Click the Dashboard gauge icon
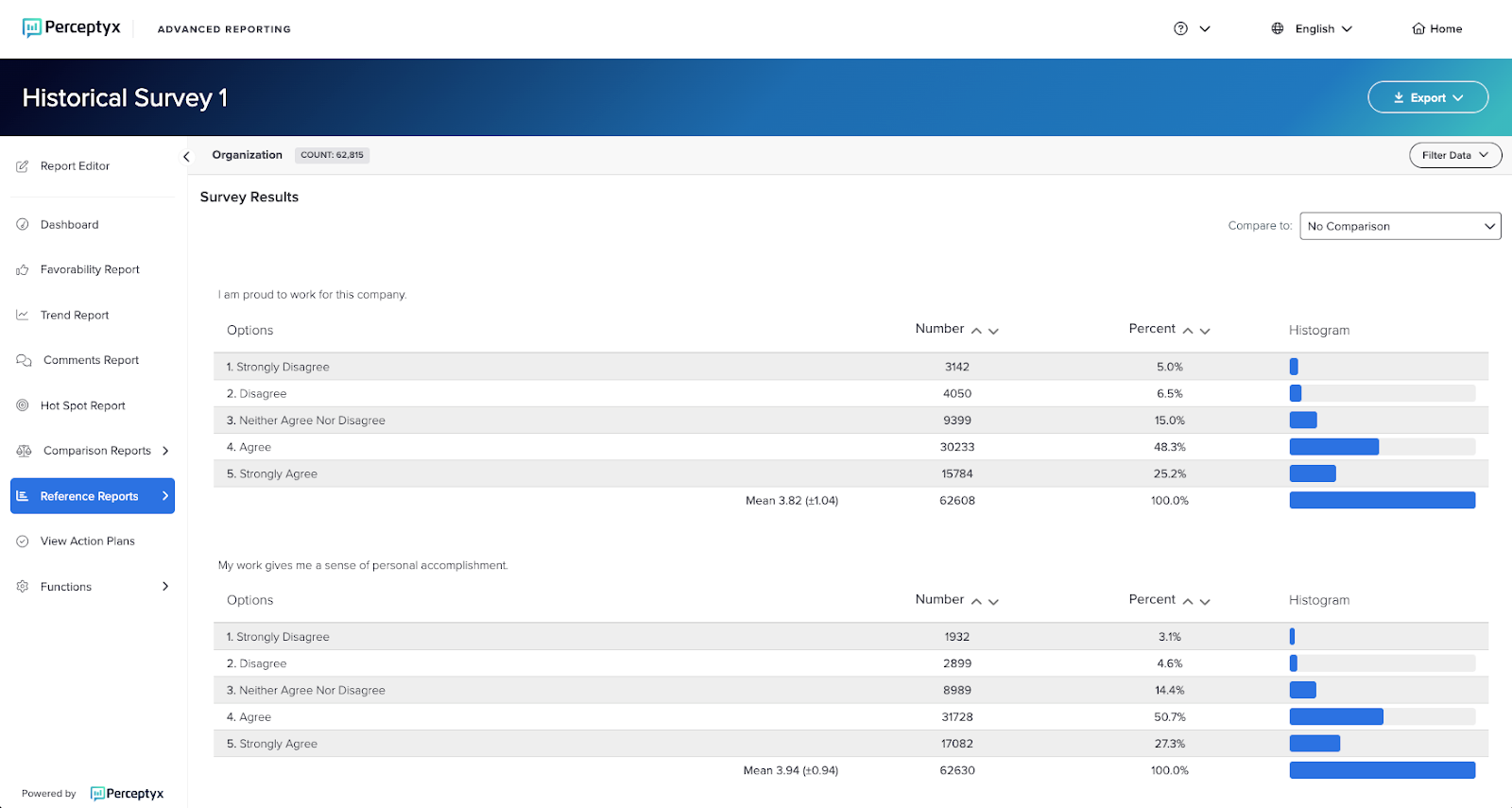This screenshot has width=1512, height=808. coord(23,225)
